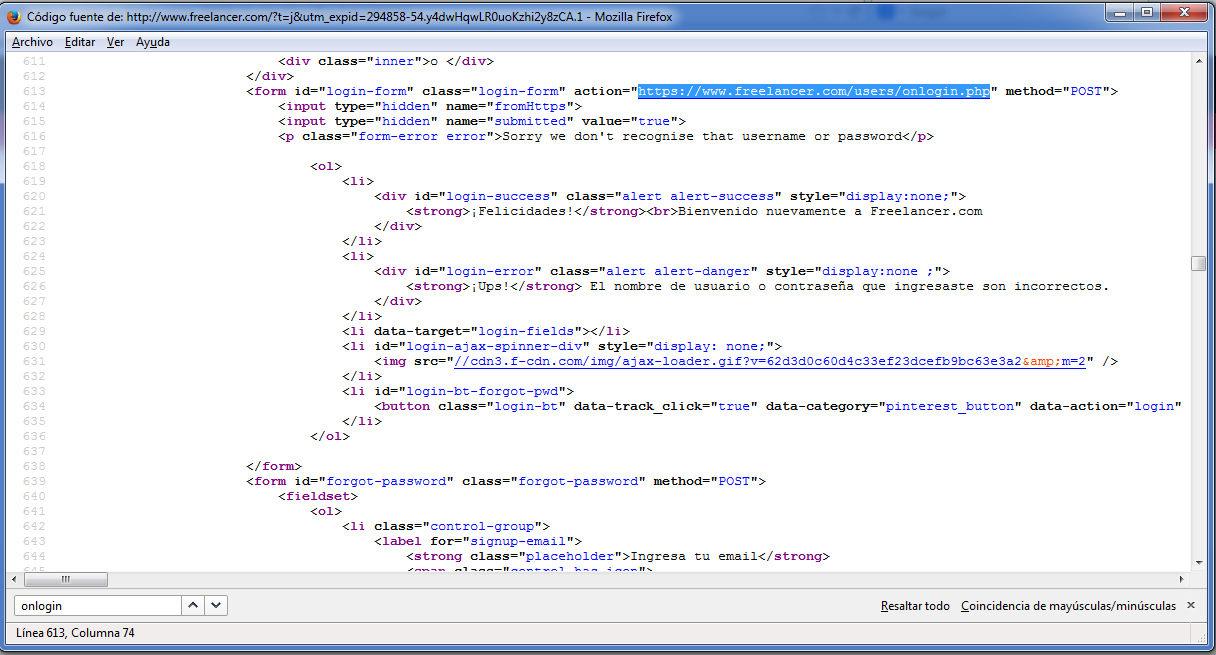This screenshot has width=1216, height=655.
Task: Click the vertical scrollbar thumb
Action: (x=1198, y=264)
